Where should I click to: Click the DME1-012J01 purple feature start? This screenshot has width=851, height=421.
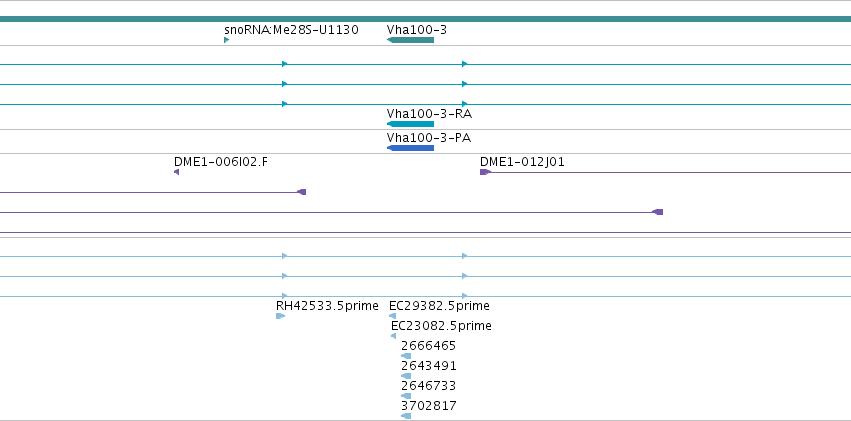tap(485, 172)
